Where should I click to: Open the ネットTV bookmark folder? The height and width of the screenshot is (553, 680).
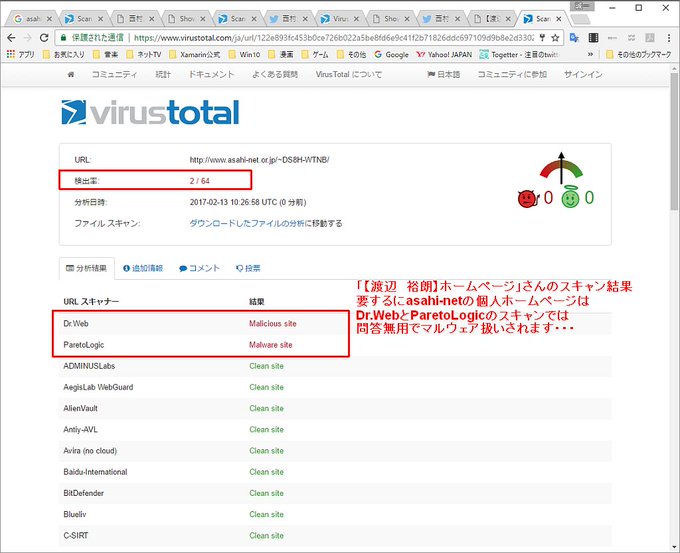point(144,55)
